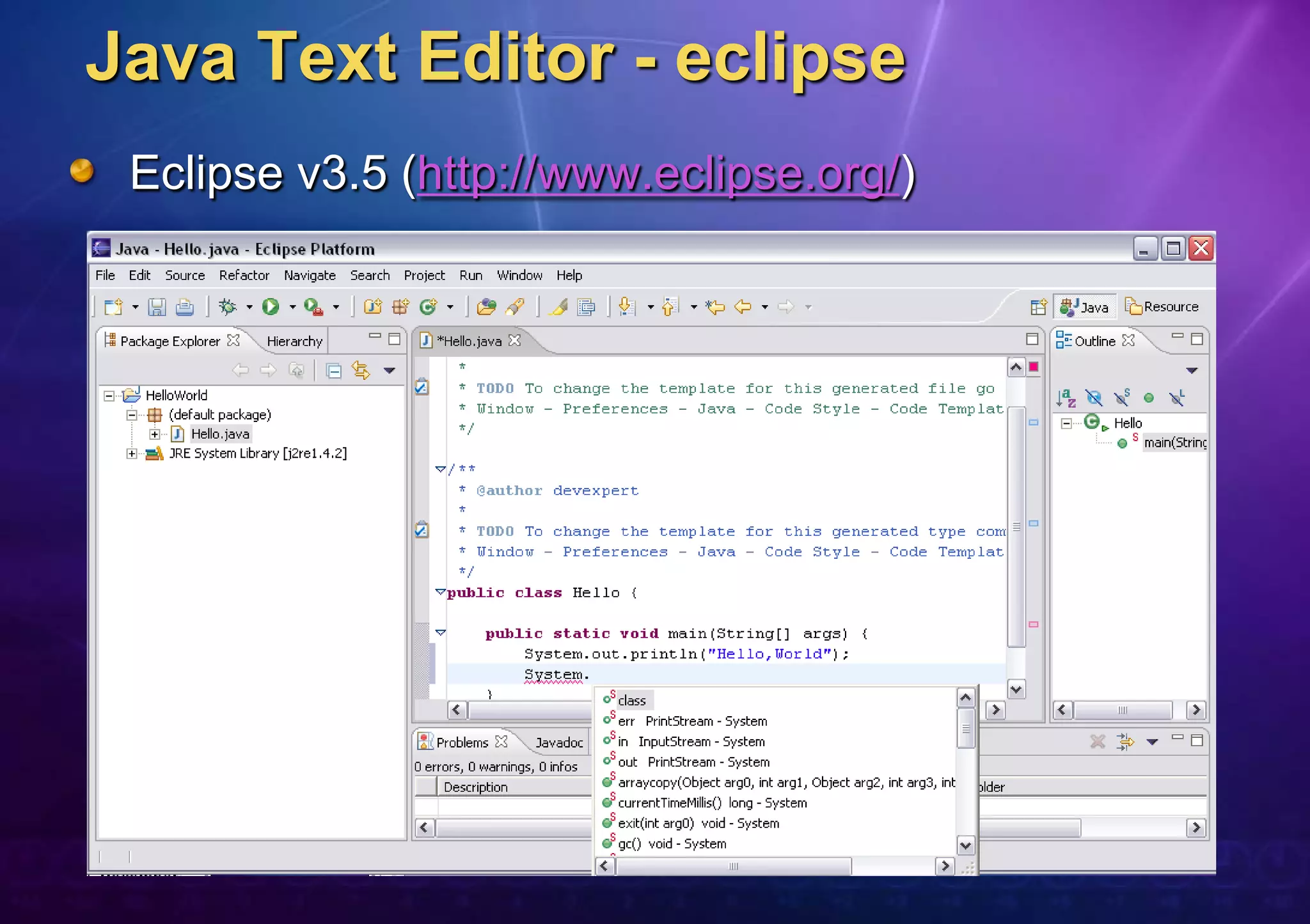The width and height of the screenshot is (1310, 924).
Task: Click the New Java Package icon
Action: pos(401,307)
